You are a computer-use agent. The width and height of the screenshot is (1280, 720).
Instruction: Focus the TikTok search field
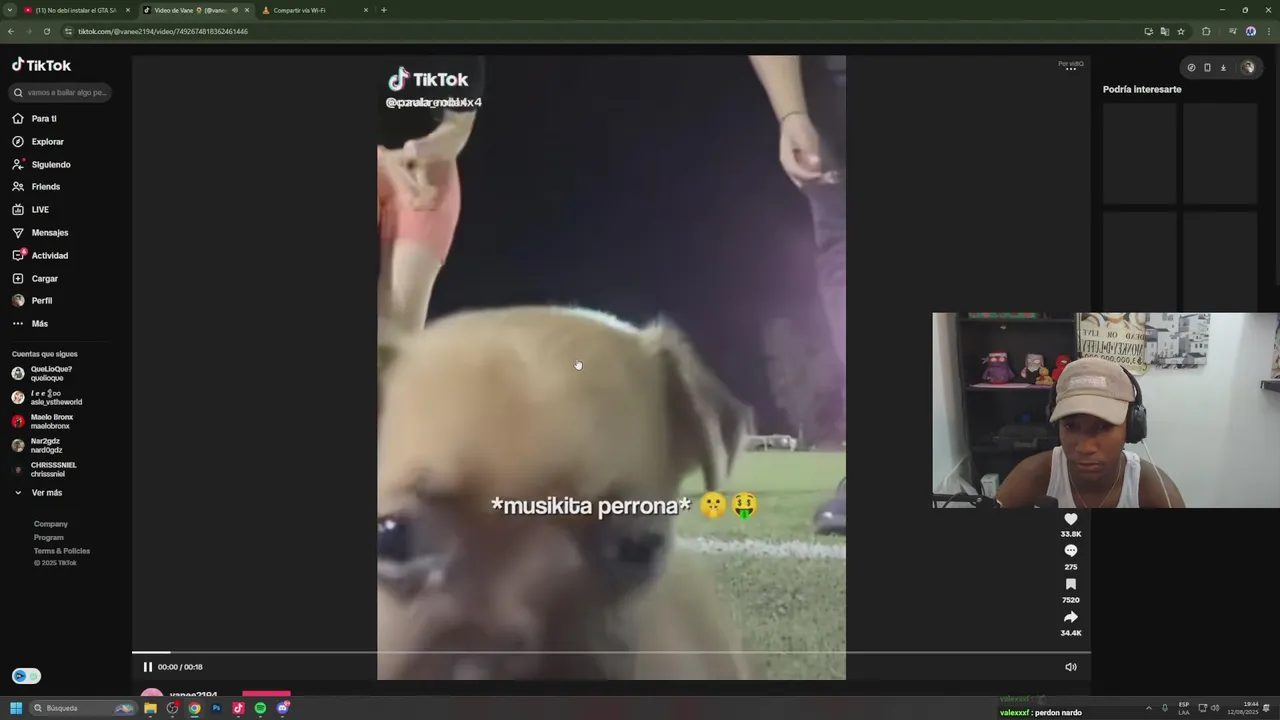60,92
